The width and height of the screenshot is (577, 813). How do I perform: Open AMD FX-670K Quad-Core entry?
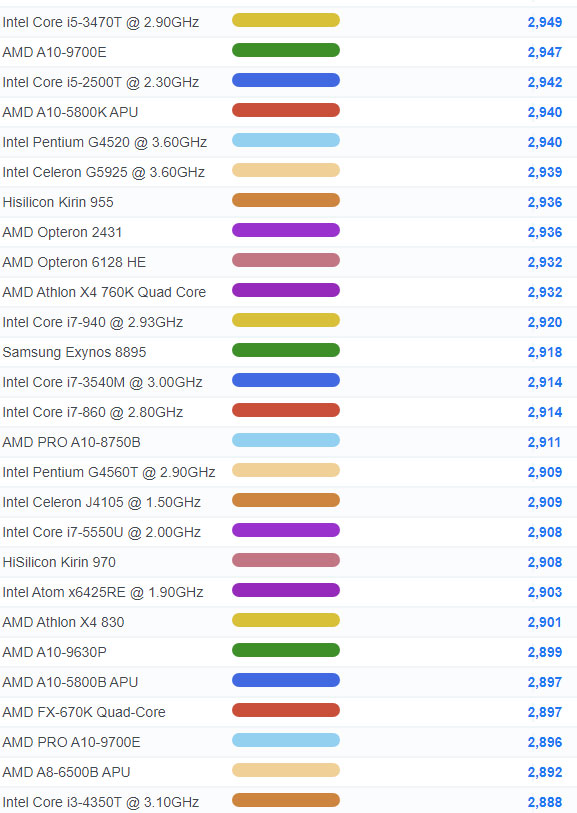click(x=84, y=713)
